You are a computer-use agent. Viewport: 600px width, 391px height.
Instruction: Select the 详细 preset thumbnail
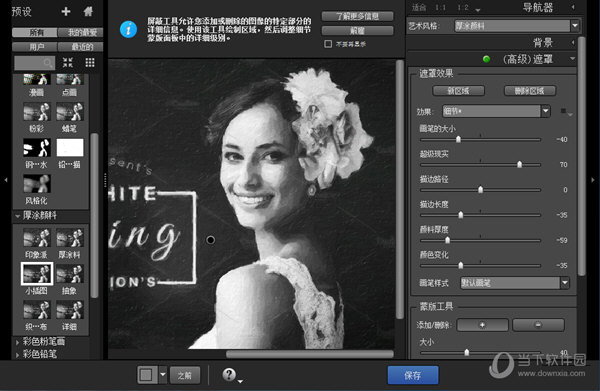pos(70,310)
